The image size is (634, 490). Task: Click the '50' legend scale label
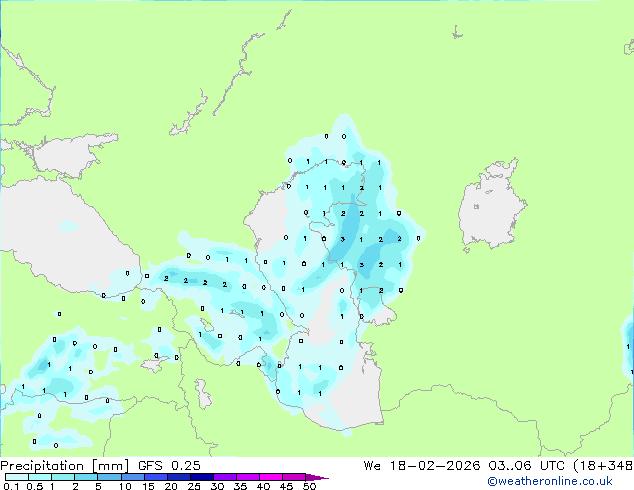click(309, 486)
